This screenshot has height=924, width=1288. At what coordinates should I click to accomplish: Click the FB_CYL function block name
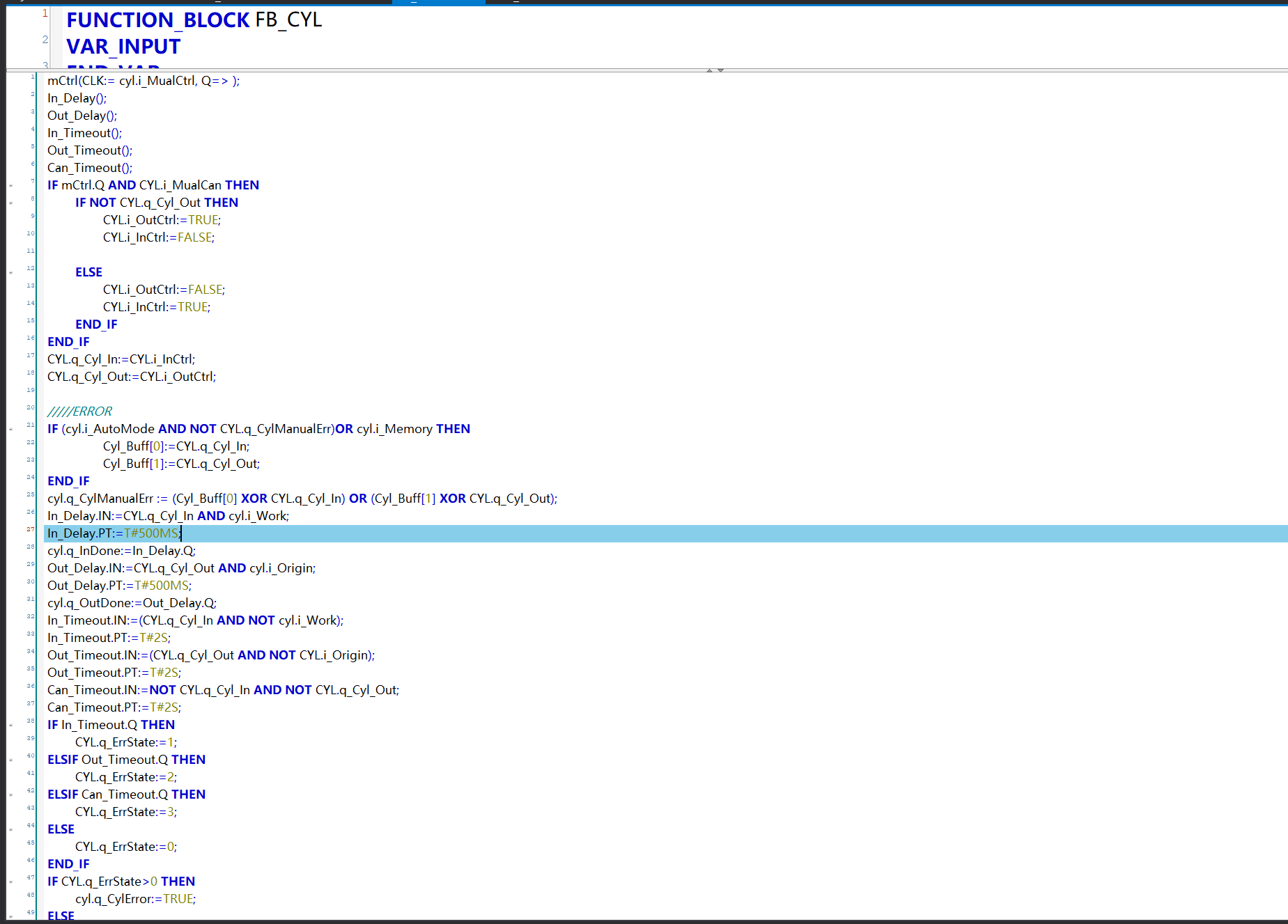click(x=288, y=20)
